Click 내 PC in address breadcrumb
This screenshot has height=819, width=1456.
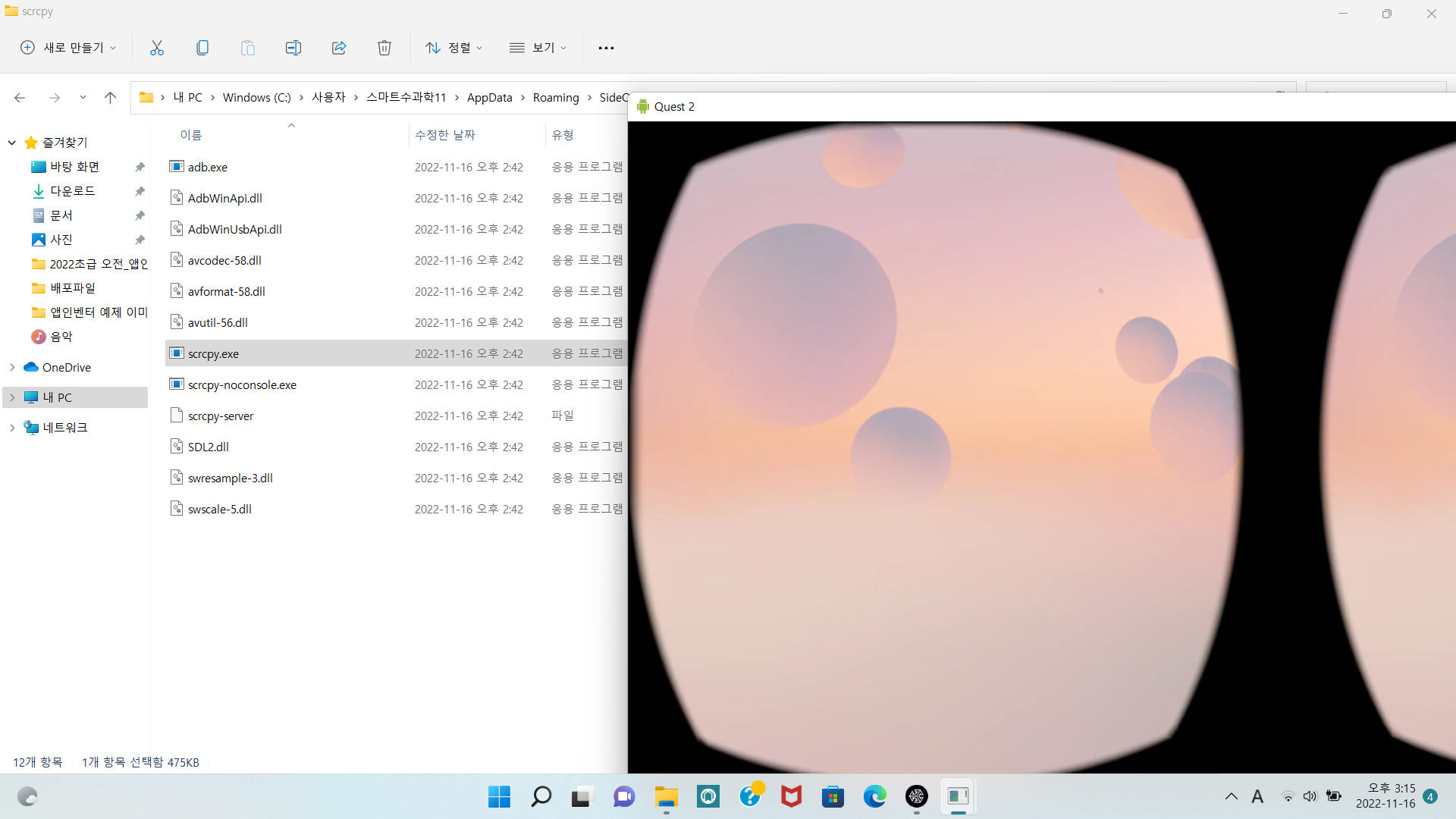(x=187, y=97)
